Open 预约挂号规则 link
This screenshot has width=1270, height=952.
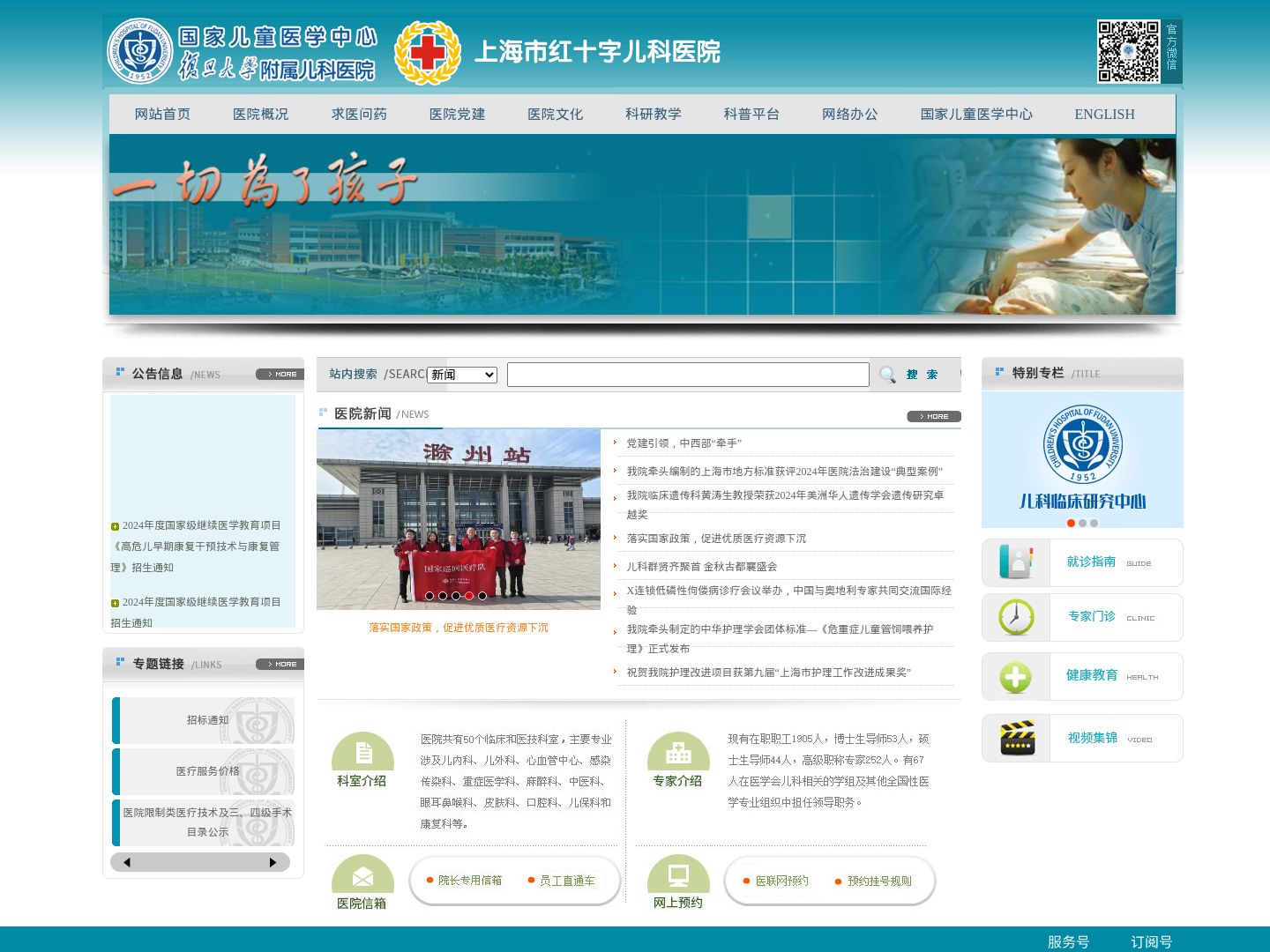[x=879, y=881]
